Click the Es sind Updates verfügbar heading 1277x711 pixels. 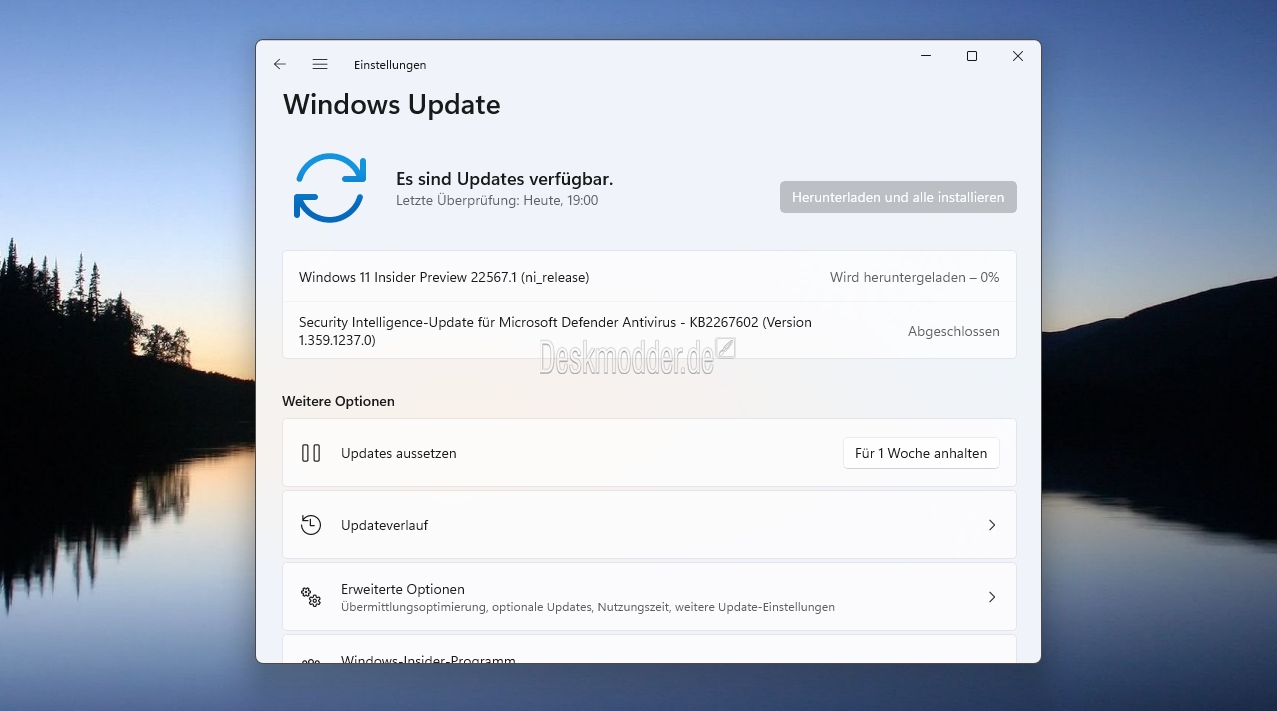click(504, 179)
